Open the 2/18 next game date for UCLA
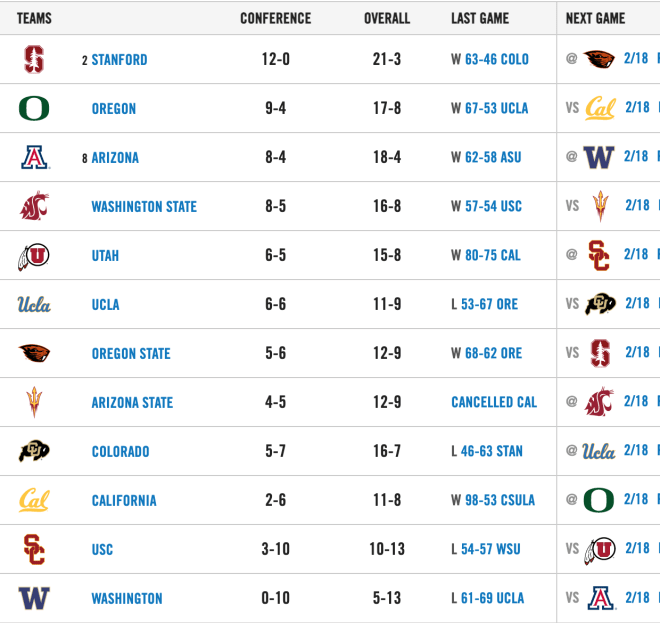The image size is (660, 623). (637, 303)
